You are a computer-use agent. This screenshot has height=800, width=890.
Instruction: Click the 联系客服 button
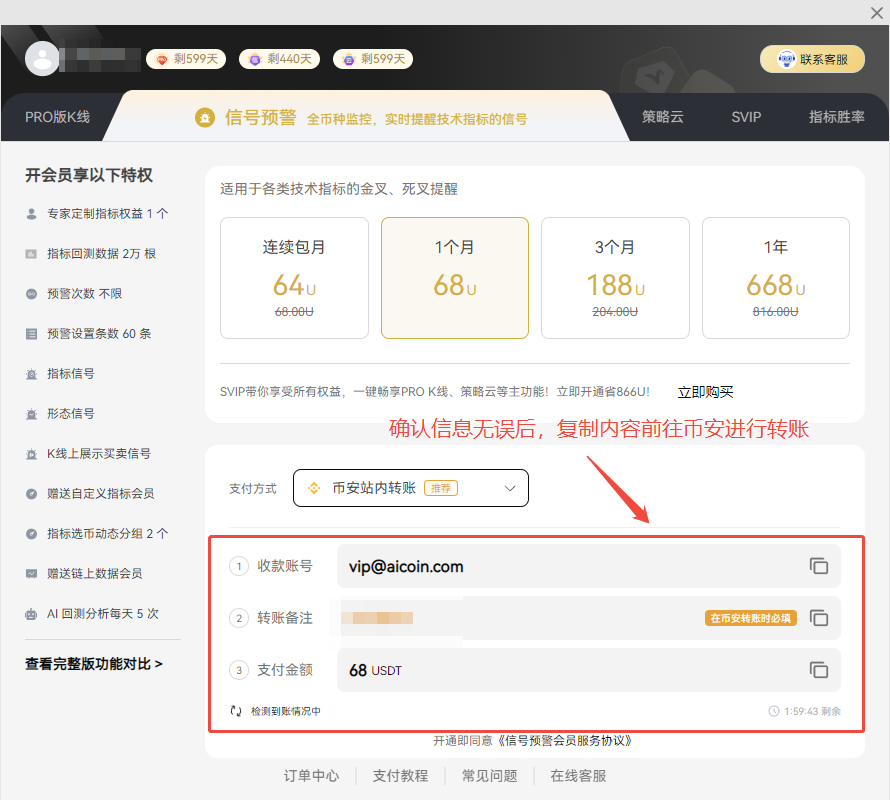click(812, 59)
